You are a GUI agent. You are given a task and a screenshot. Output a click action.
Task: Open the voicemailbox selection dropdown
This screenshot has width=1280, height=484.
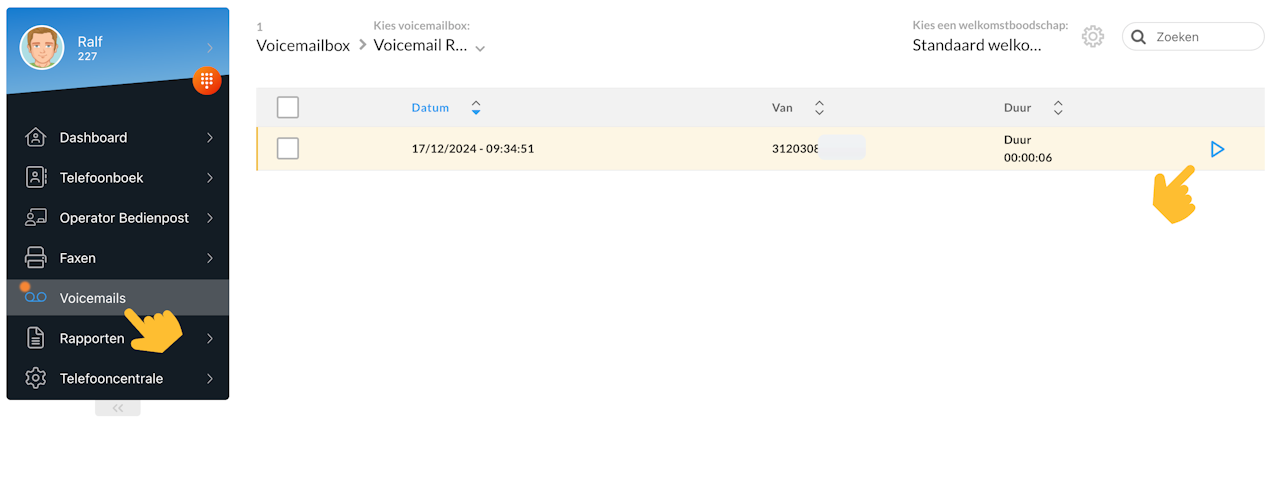point(429,45)
